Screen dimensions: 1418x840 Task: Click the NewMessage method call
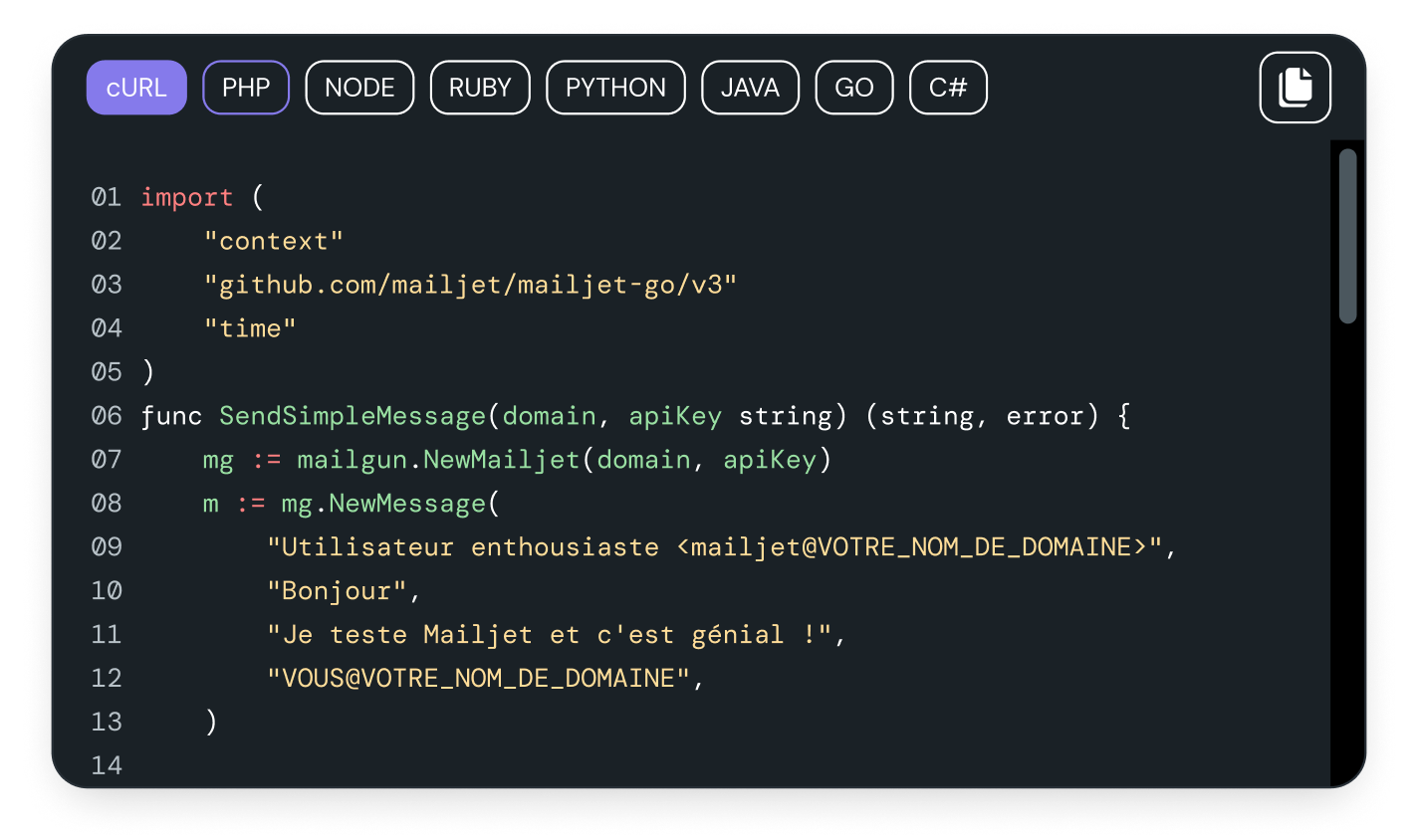pos(407,504)
